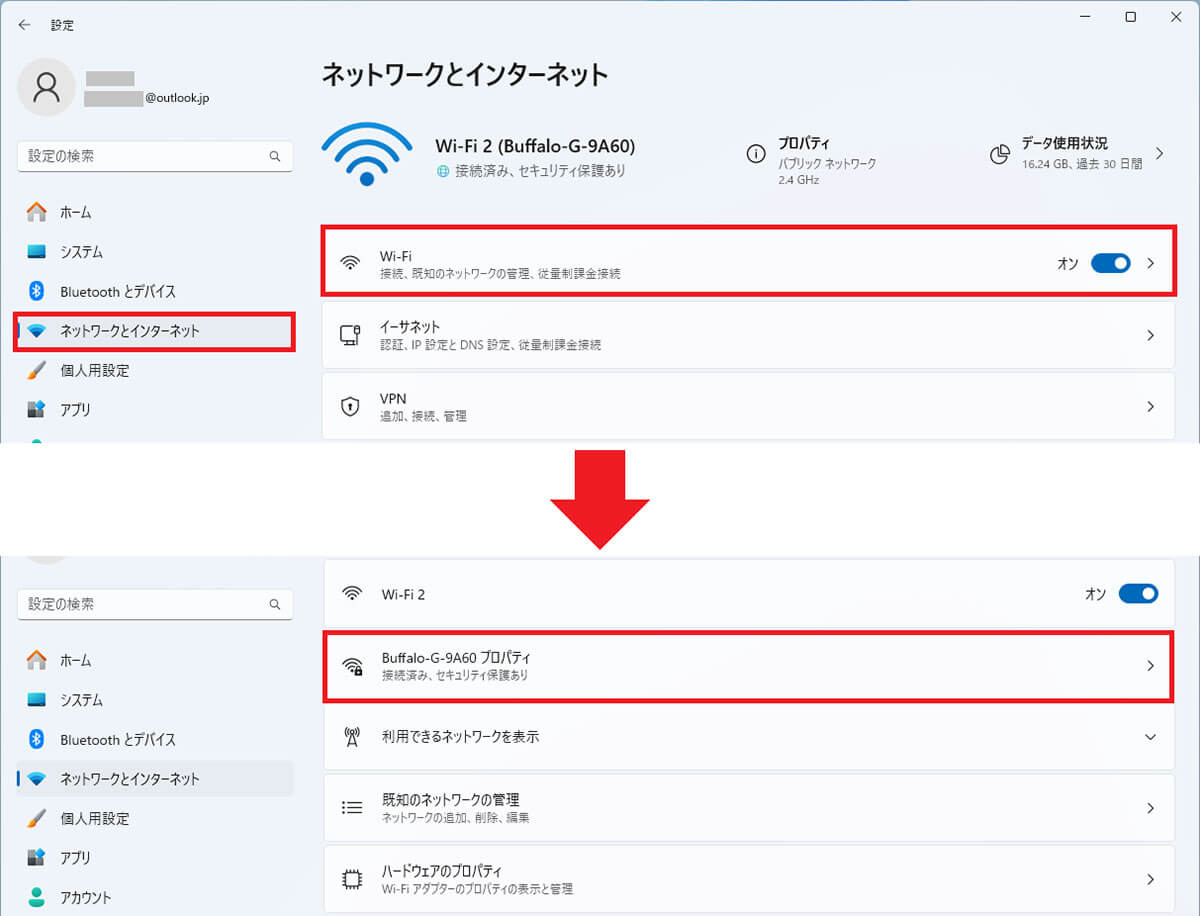Click the upper 個人用設定 paintbrush icon

click(x=37, y=370)
